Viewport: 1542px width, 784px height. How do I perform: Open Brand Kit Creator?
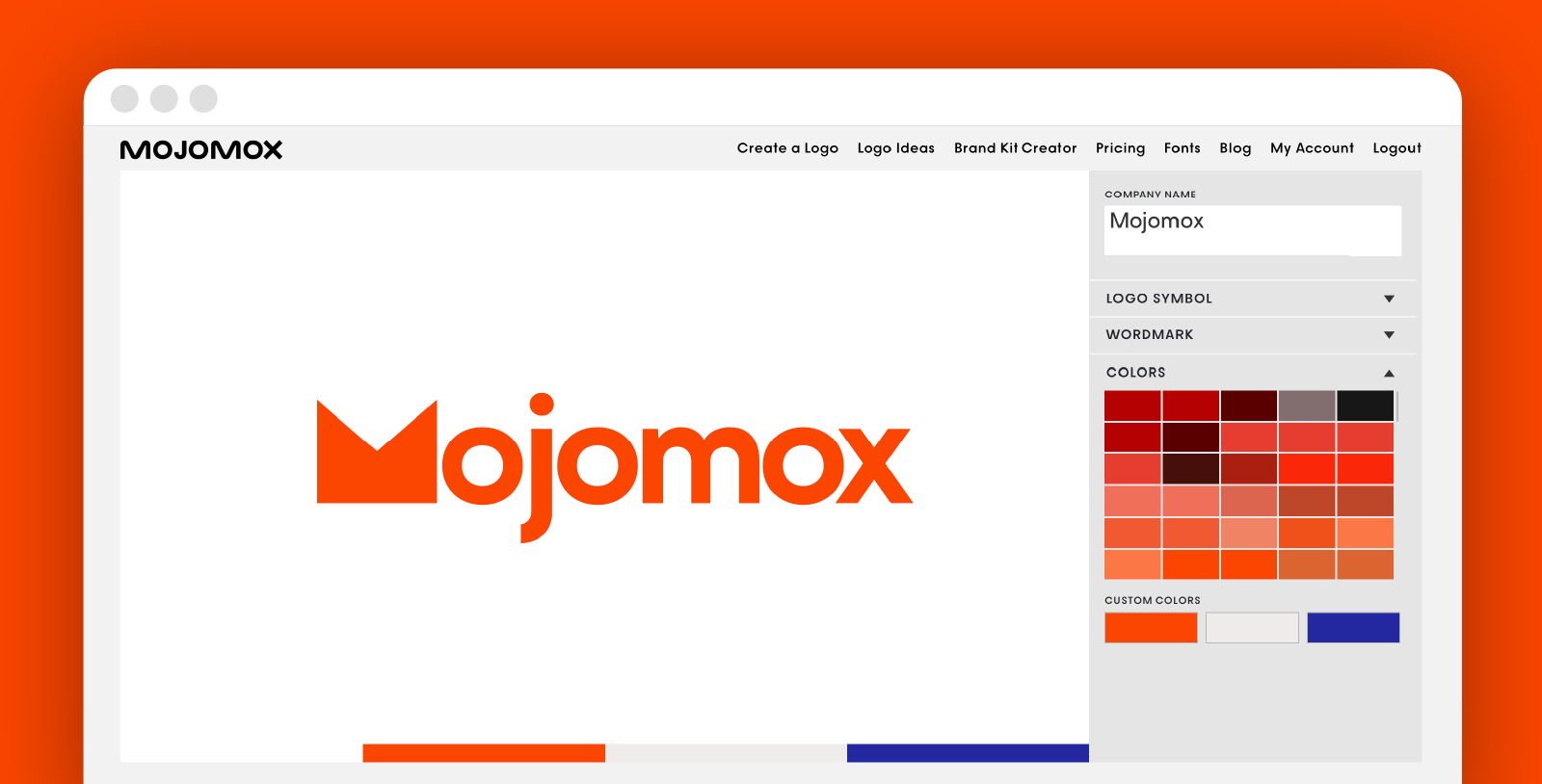click(x=1016, y=148)
